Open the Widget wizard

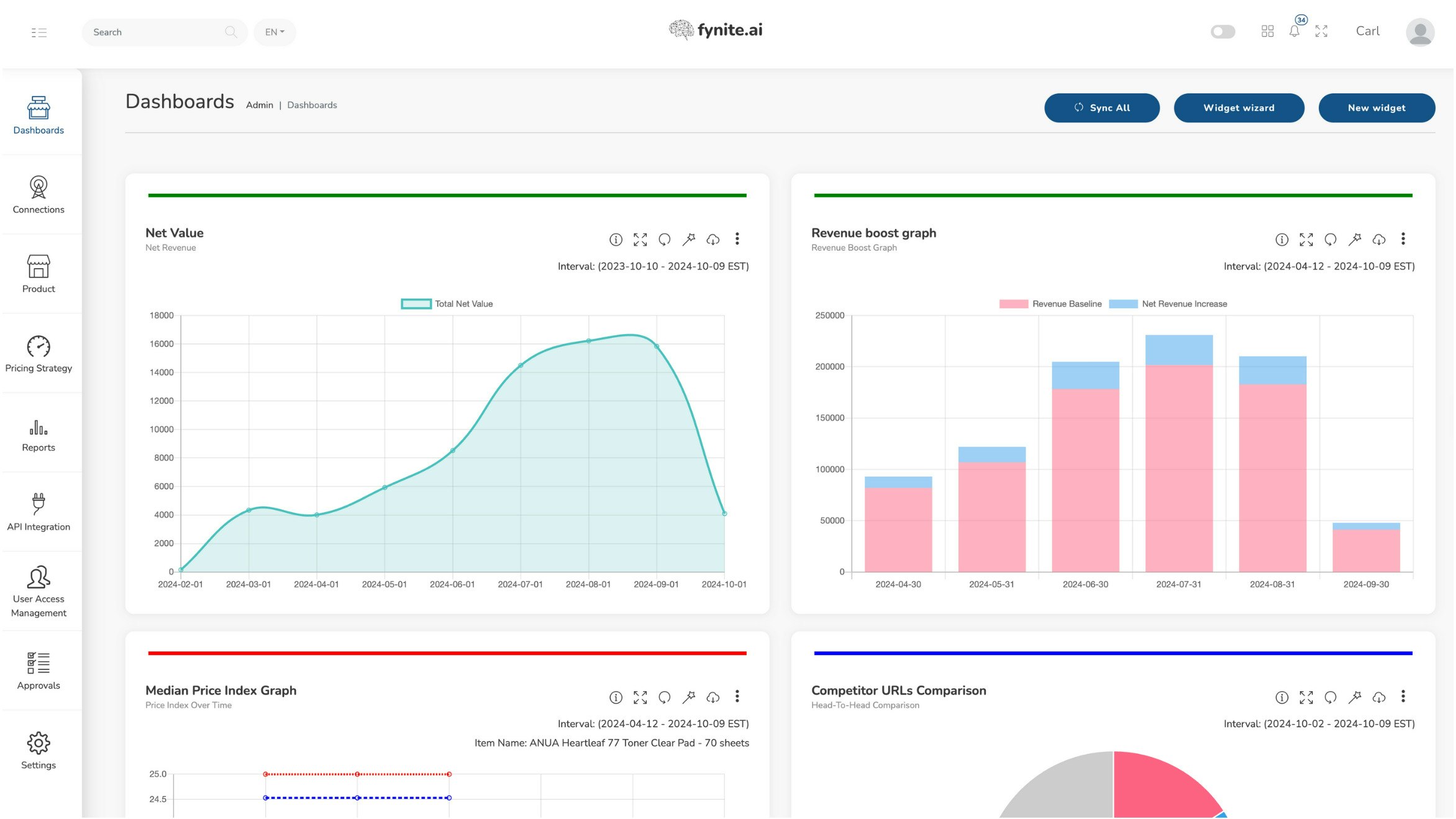pyautogui.click(x=1239, y=108)
